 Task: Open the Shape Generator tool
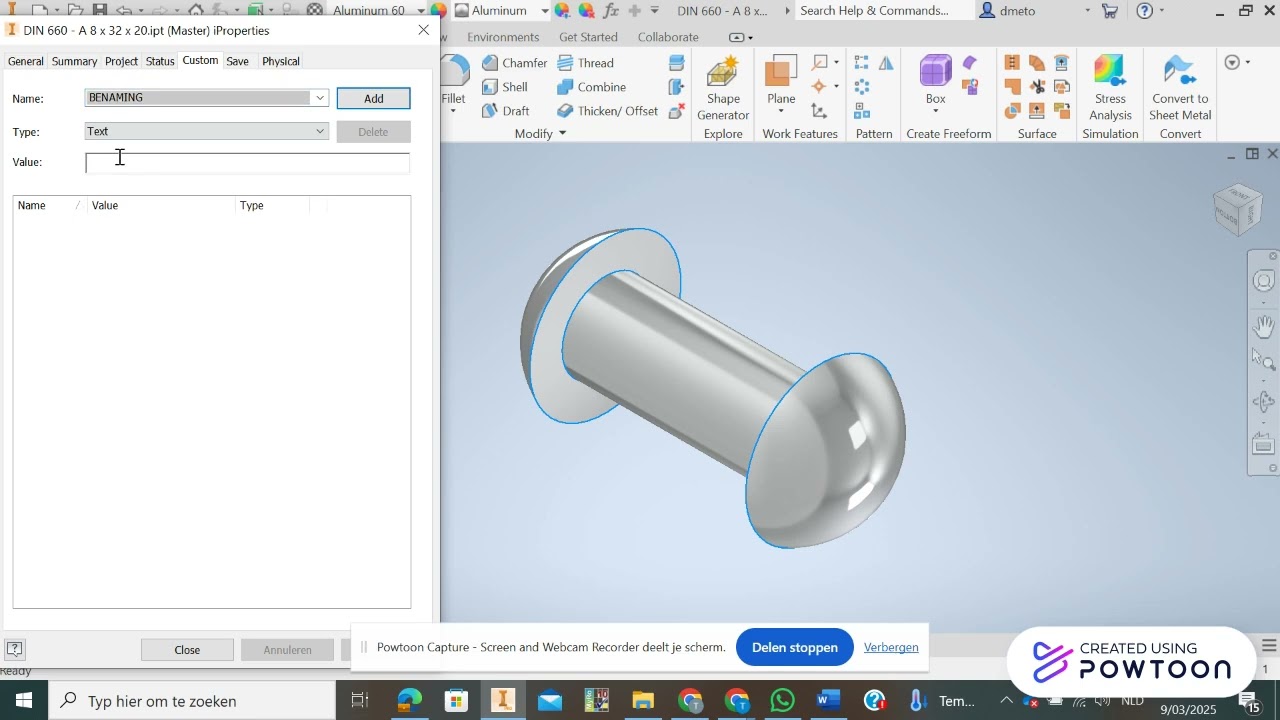(x=723, y=89)
